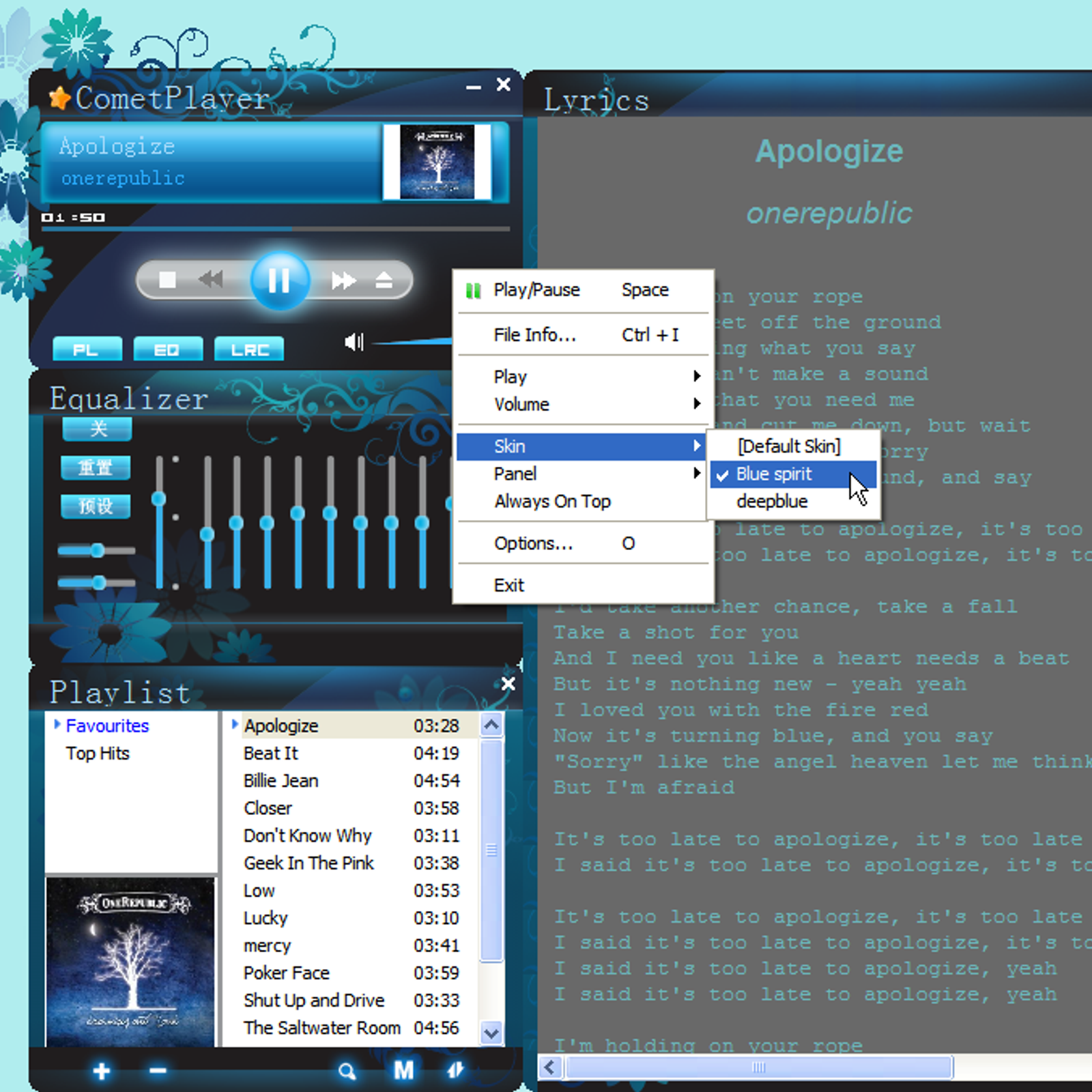
Task: Expand the Volume submenu
Action: coord(584,405)
